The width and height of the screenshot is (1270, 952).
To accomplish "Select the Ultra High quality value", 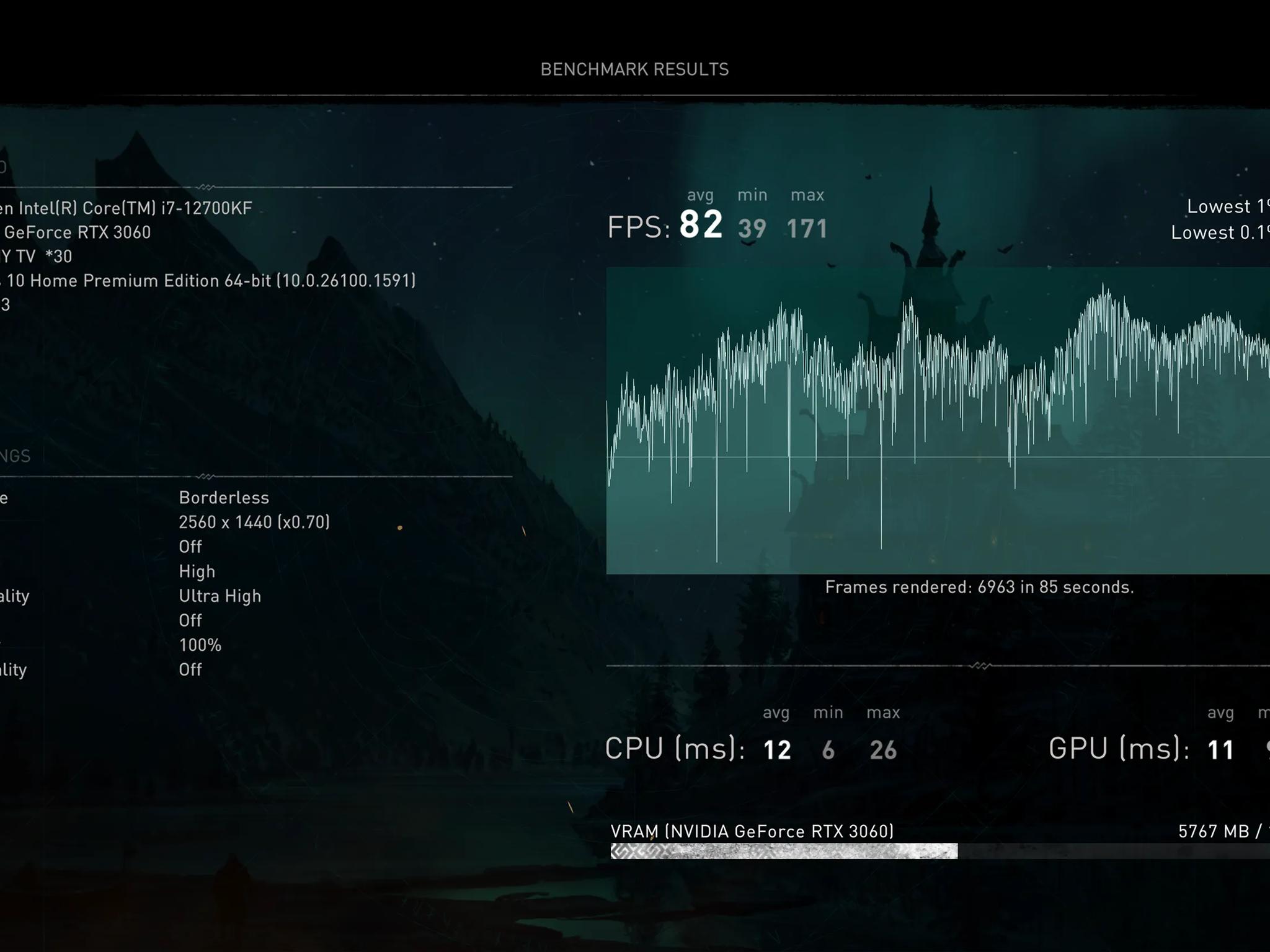I will (x=220, y=596).
